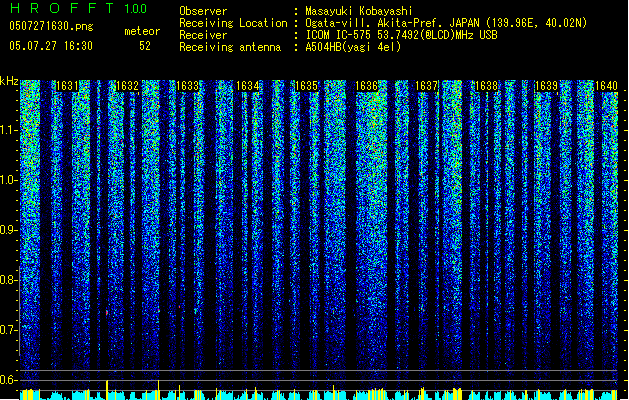
Task: Click the 0.7 frequency axis tick
Action: [9, 330]
